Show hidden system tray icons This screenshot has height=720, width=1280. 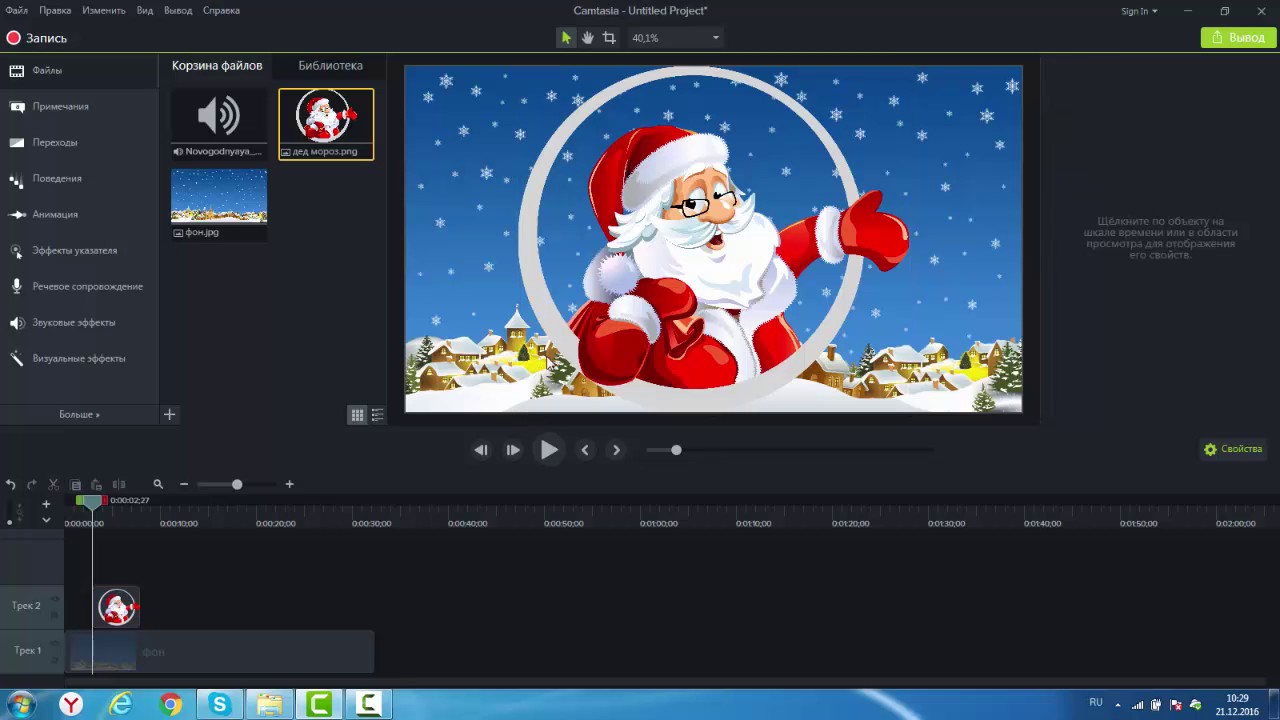tap(1118, 704)
